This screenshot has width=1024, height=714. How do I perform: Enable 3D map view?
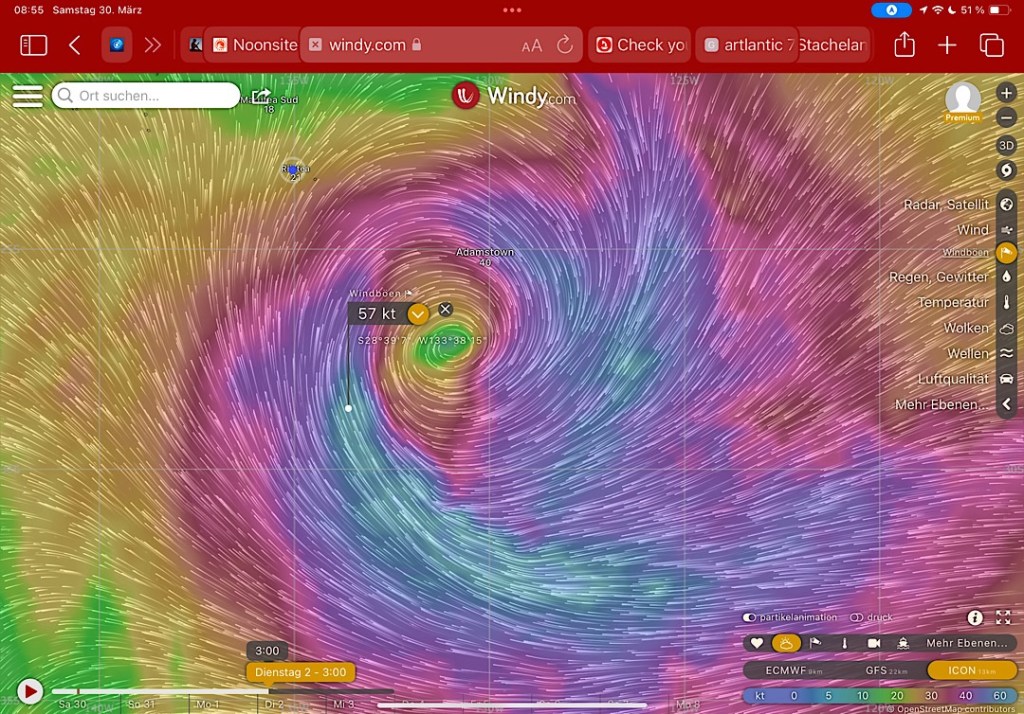[1006, 145]
